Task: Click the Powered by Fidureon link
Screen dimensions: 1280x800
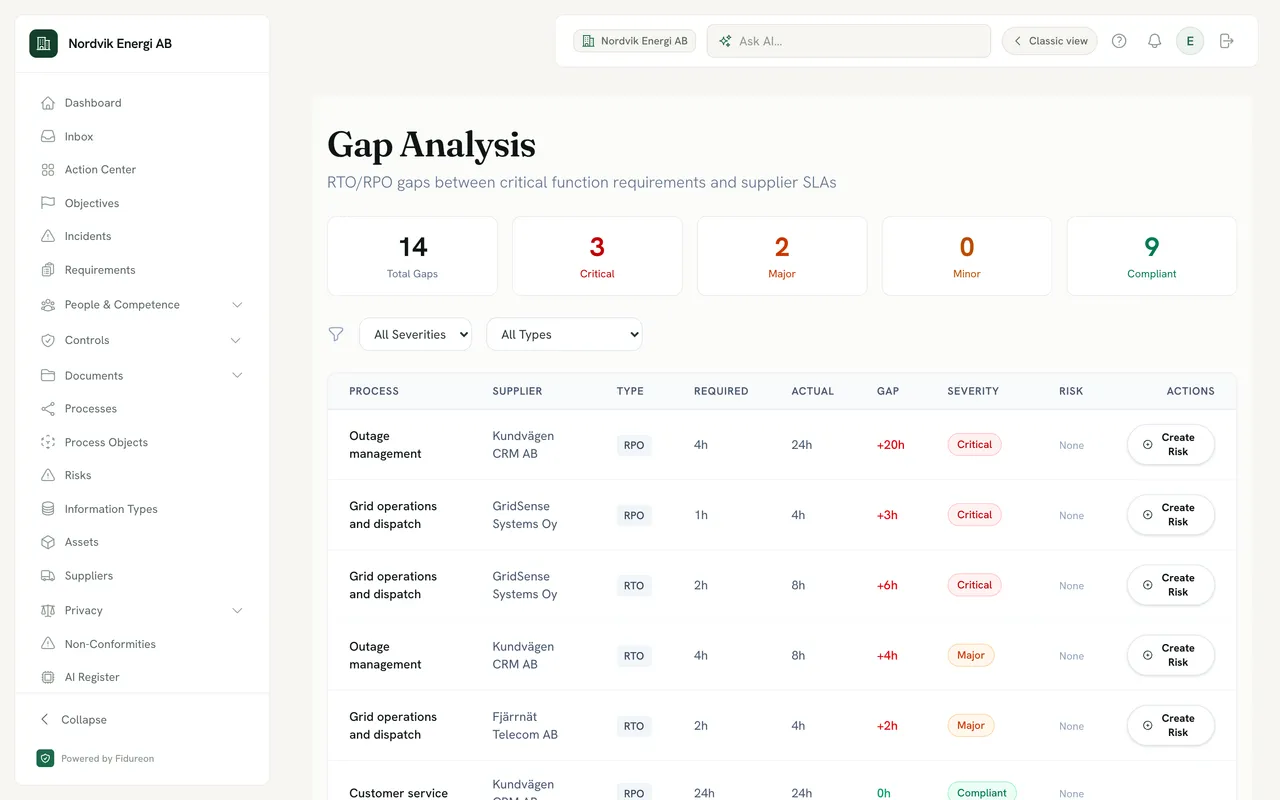Action: pos(95,758)
